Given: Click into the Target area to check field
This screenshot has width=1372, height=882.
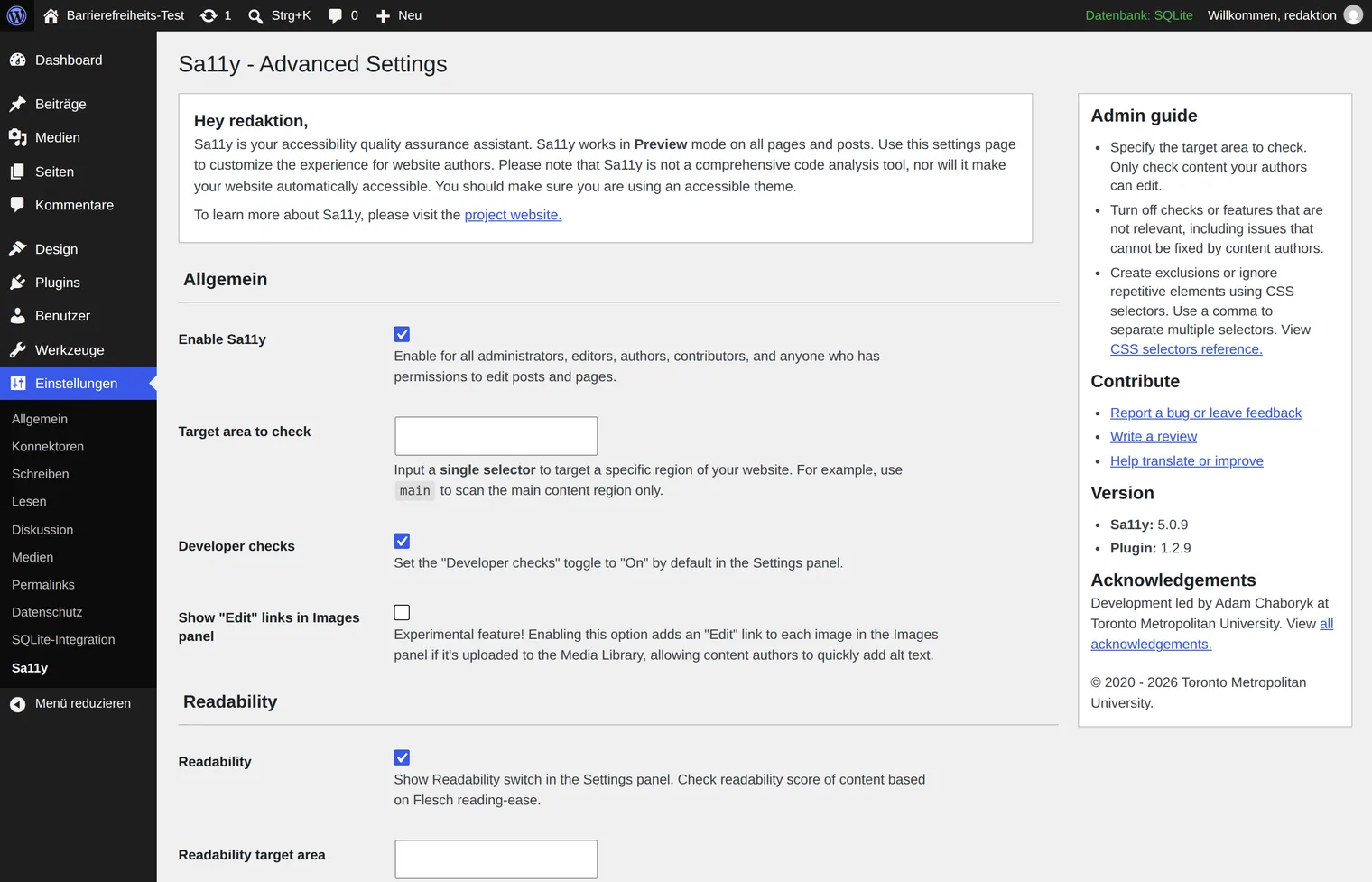Looking at the screenshot, I should 496,436.
